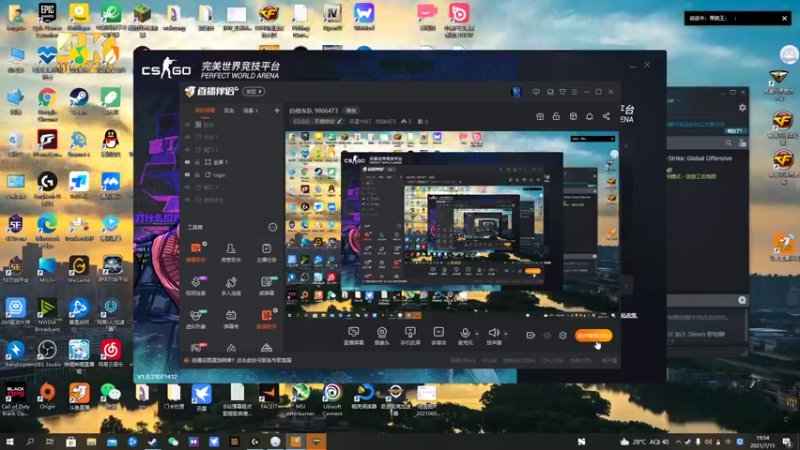Open Ubisoft Connect desktop shortcut
Screen dimensions: 800x450
pyautogui.click(x=332, y=399)
